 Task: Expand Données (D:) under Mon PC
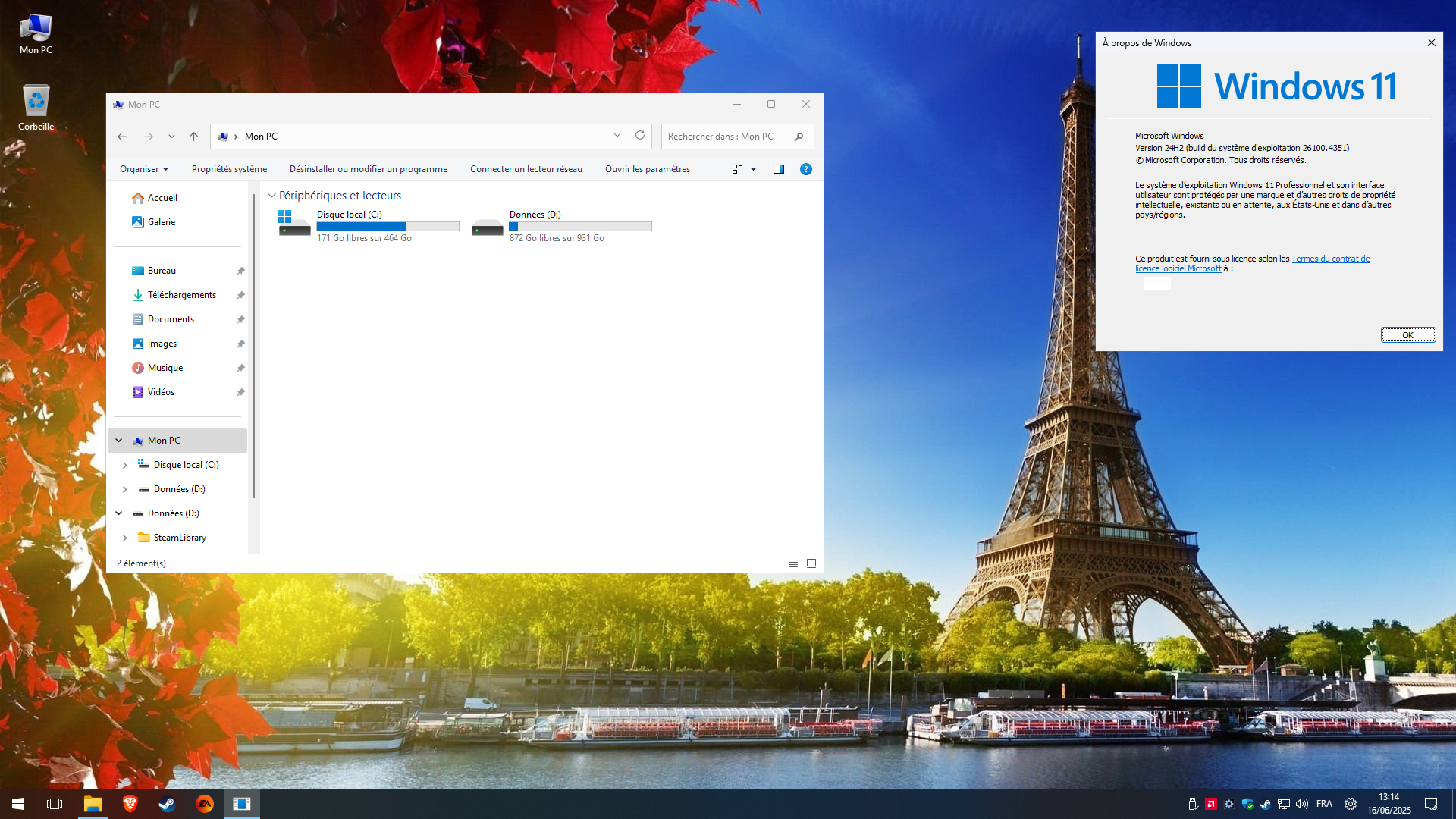pos(125,489)
